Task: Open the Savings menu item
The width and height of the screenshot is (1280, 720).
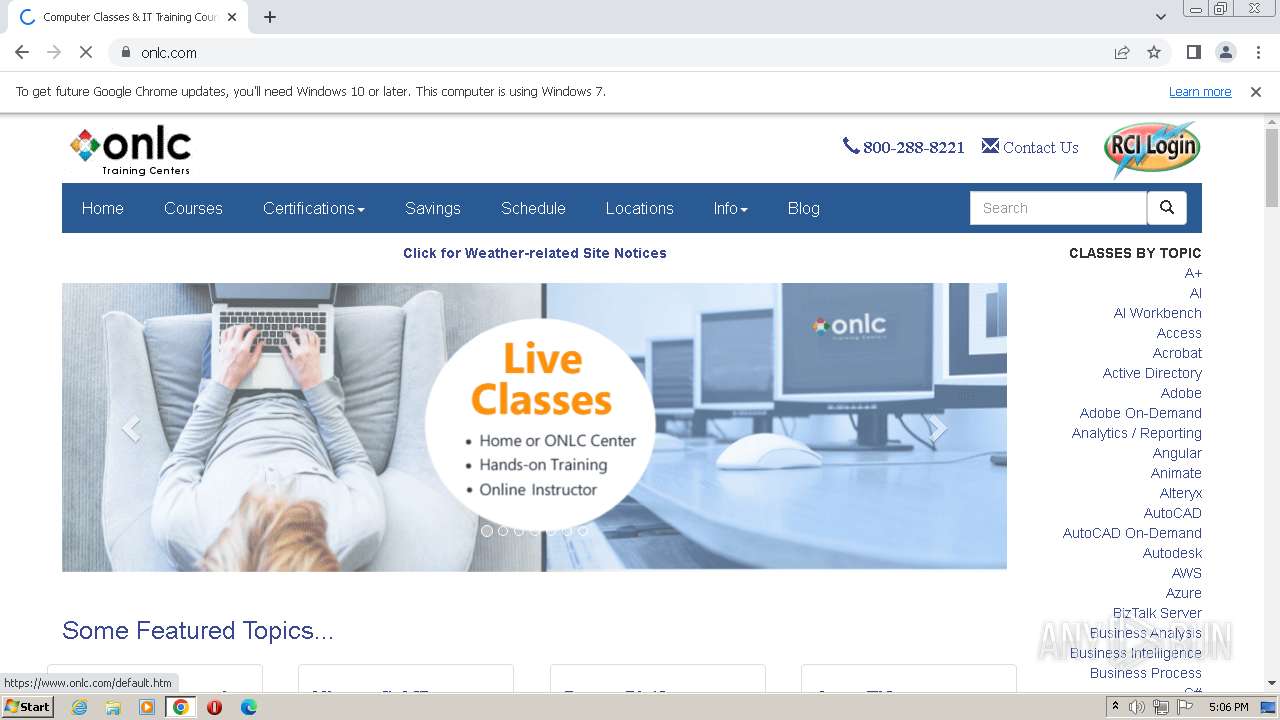Action: click(433, 208)
